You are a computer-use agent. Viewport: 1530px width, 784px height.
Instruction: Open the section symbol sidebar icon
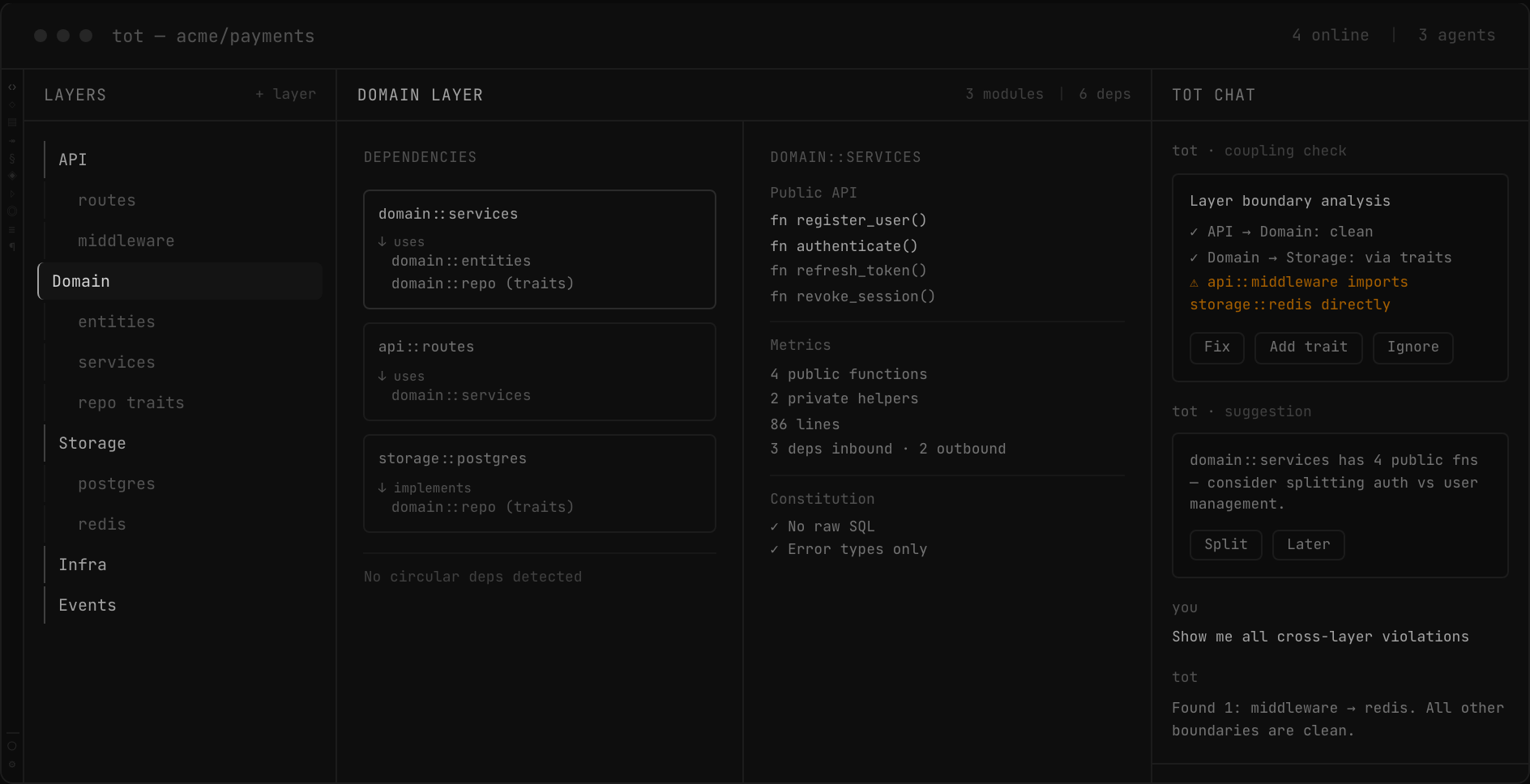12,159
